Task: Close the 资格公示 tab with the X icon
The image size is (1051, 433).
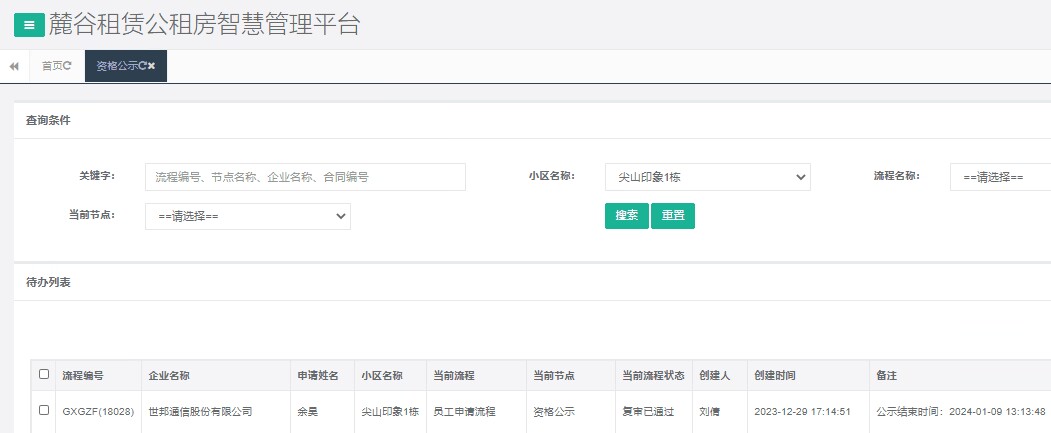Action: [x=151, y=66]
